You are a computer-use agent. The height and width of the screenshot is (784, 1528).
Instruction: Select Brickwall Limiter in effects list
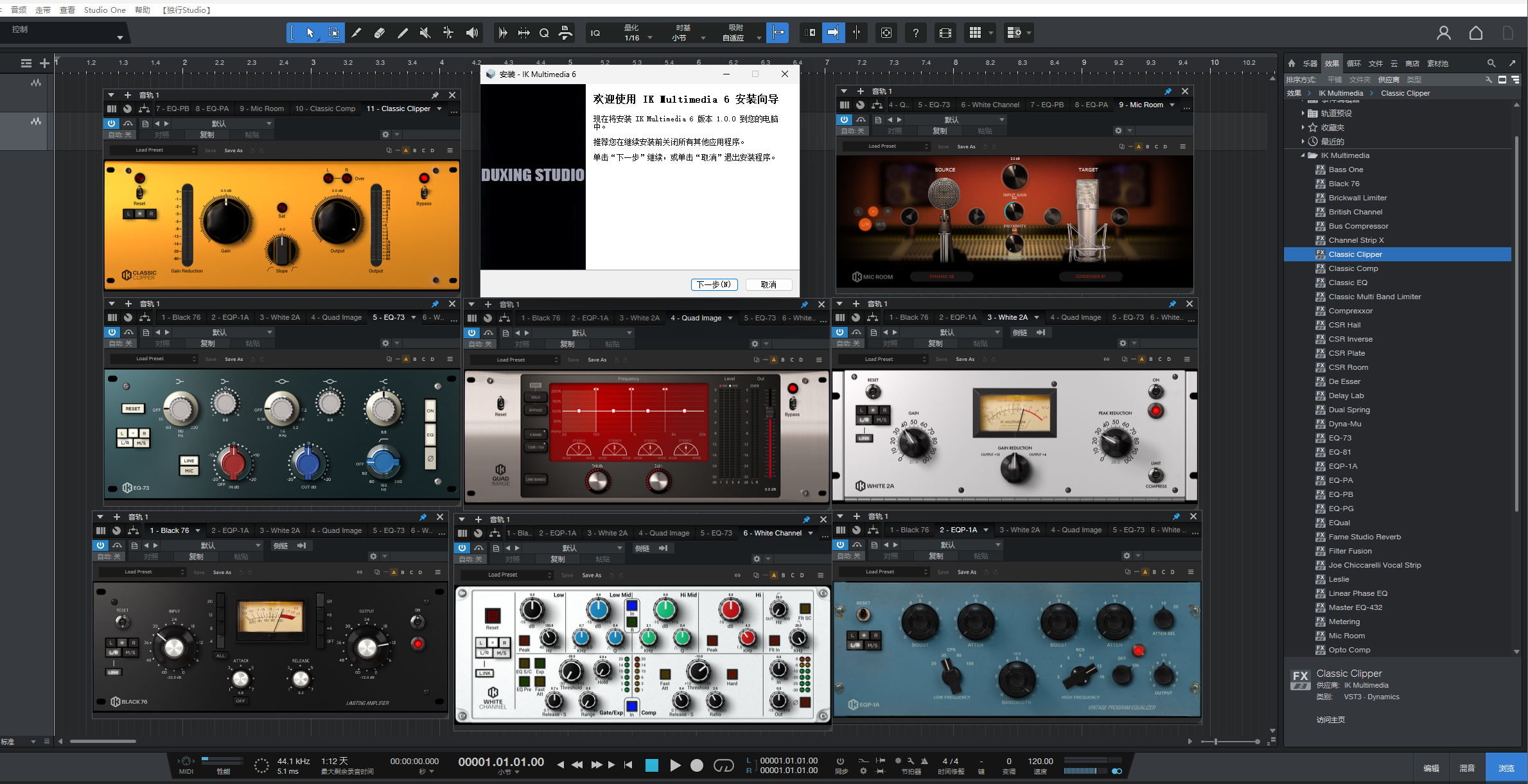click(x=1357, y=198)
